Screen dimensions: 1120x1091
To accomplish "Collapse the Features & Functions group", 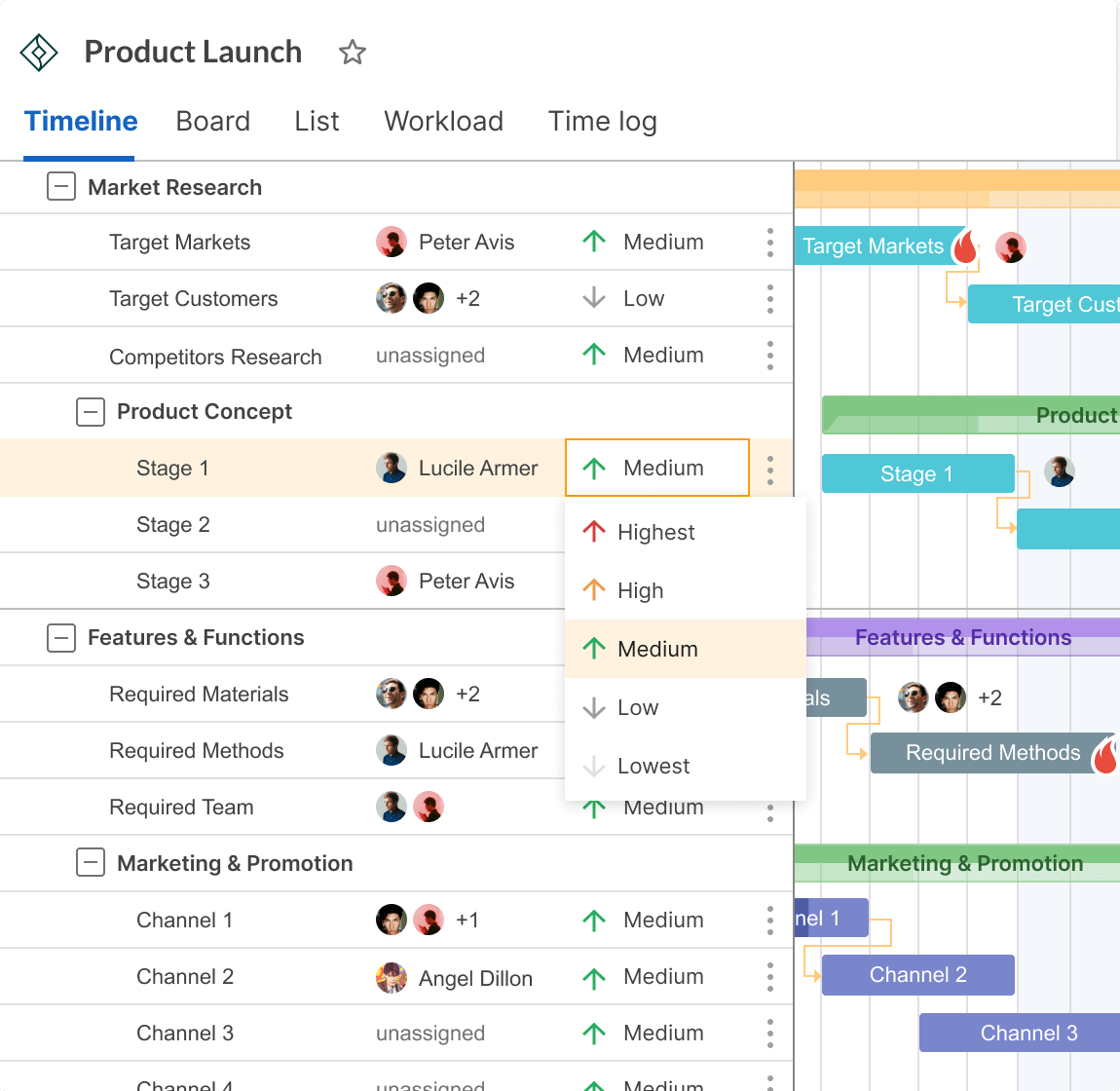I will pyautogui.click(x=60, y=637).
